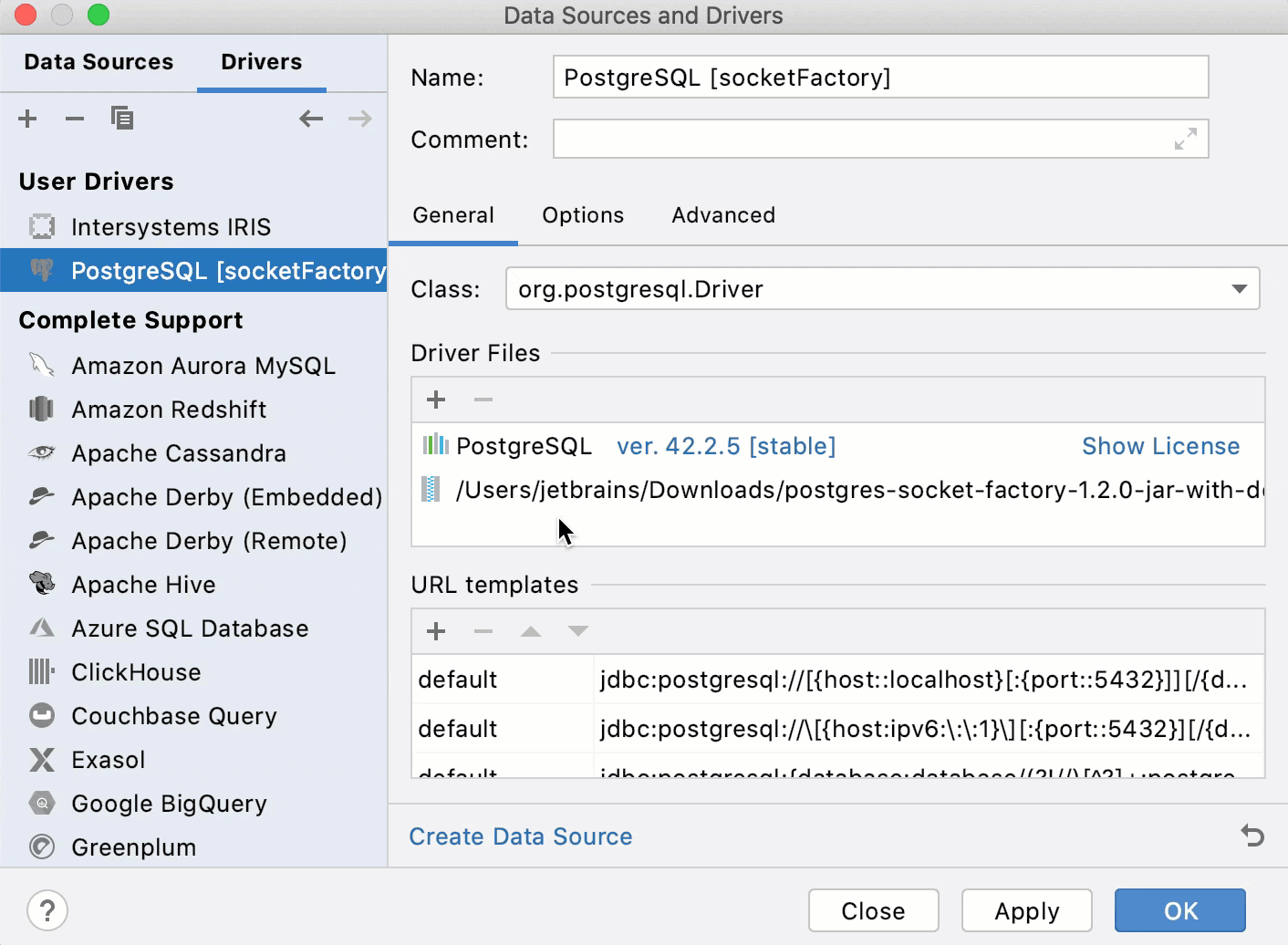1288x945 pixels.
Task: Open the Data Sources tab
Action: (x=99, y=61)
